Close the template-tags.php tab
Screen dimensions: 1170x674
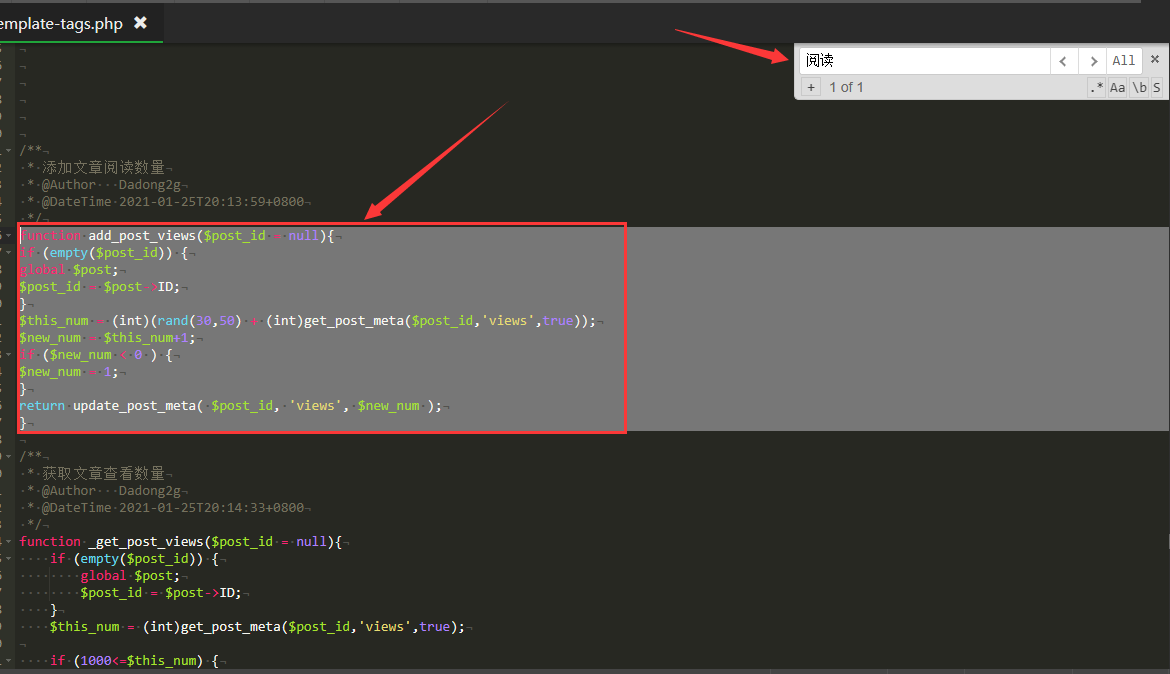140,23
